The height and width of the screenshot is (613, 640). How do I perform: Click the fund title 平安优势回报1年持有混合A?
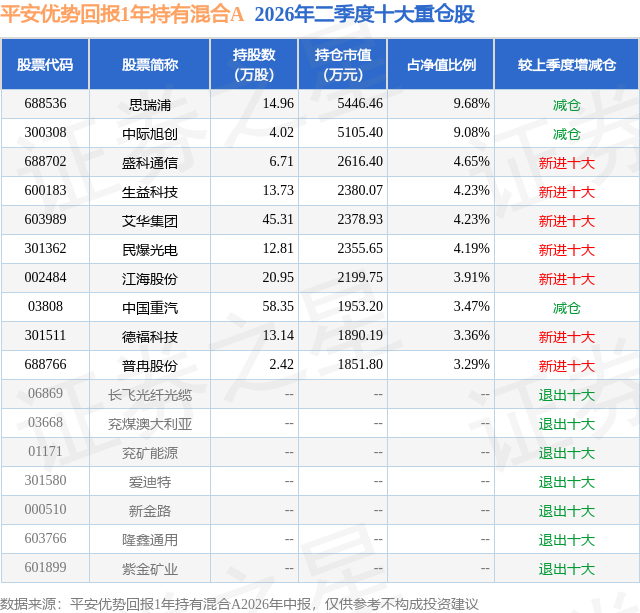click(122, 14)
